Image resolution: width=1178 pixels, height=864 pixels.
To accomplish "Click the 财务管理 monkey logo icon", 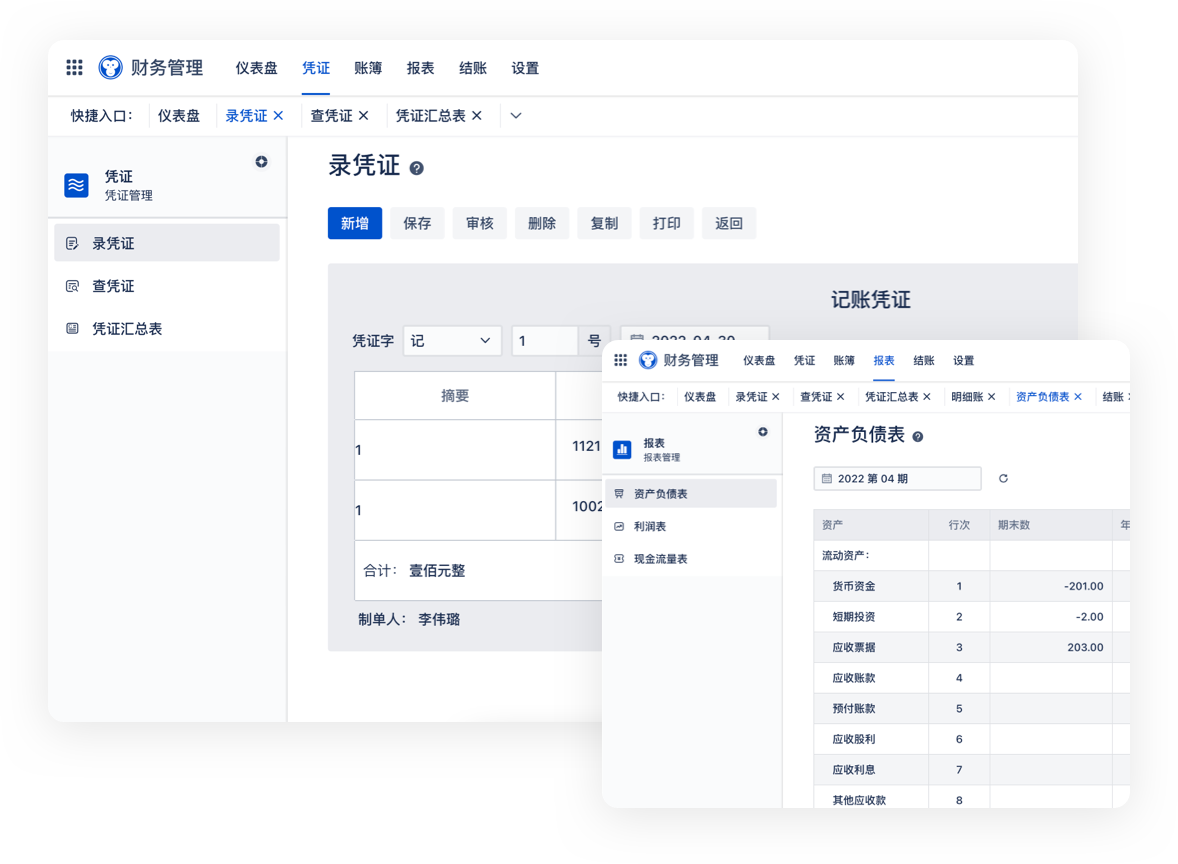I will click(x=110, y=68).
